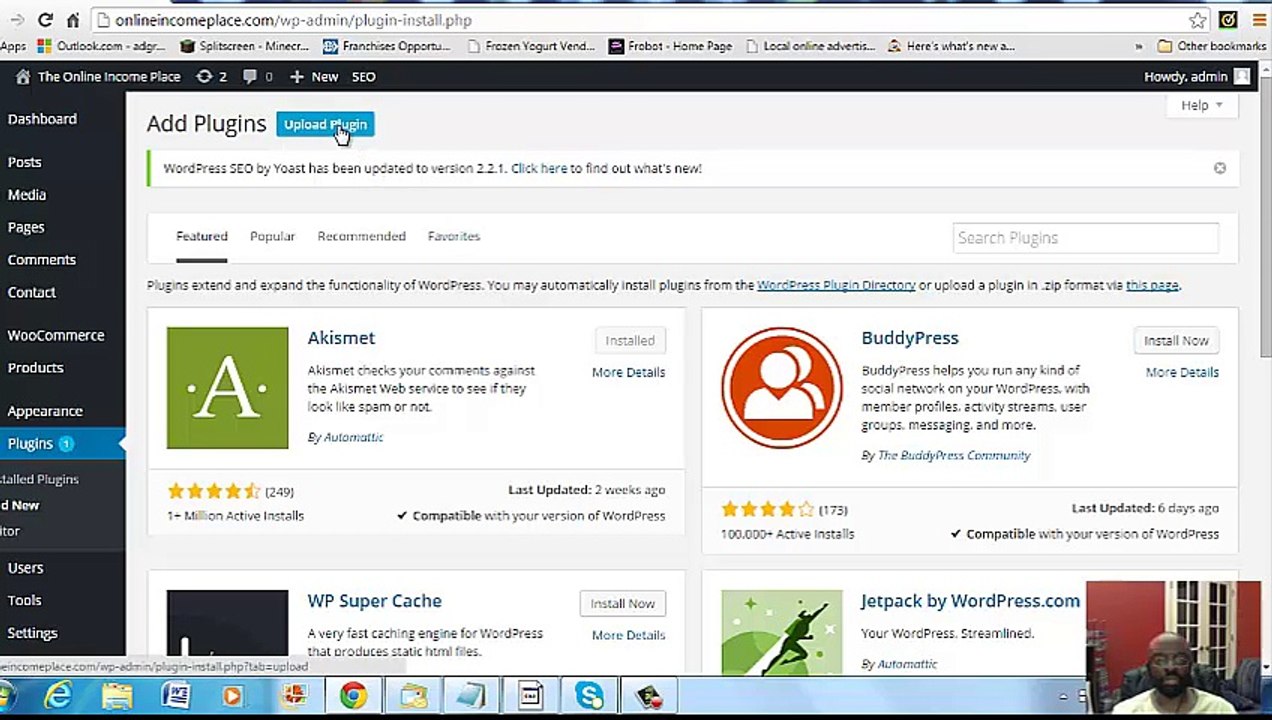Open WordPress Plugin Directory link
Image resolution: width=1272 pixels, height=720 pixels.
[836, 285]
